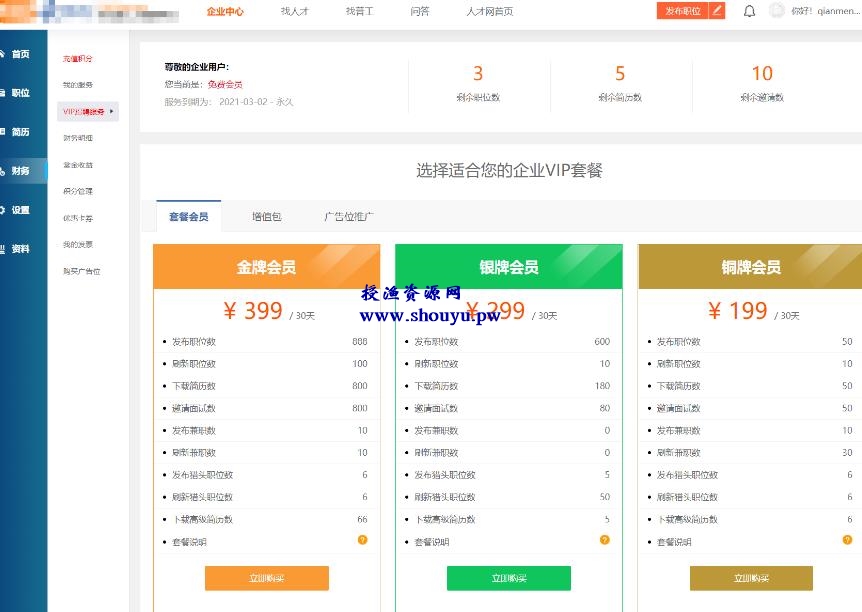This screenshot has height=612, width=862.
Task: Click the 选择适合您的企业VIP套餐 heading
Action: pyautogui.click(x=509, y=170)
